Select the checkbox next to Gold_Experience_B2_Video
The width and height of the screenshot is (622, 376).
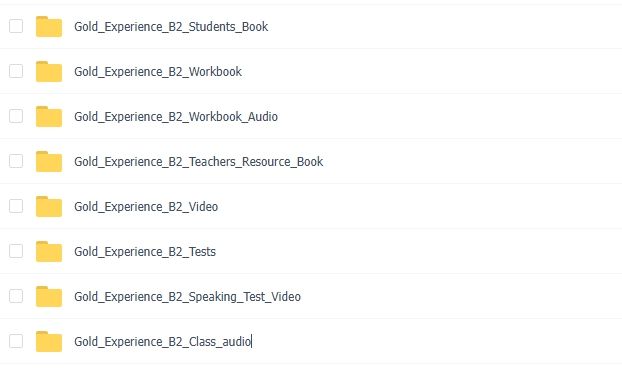16,206
